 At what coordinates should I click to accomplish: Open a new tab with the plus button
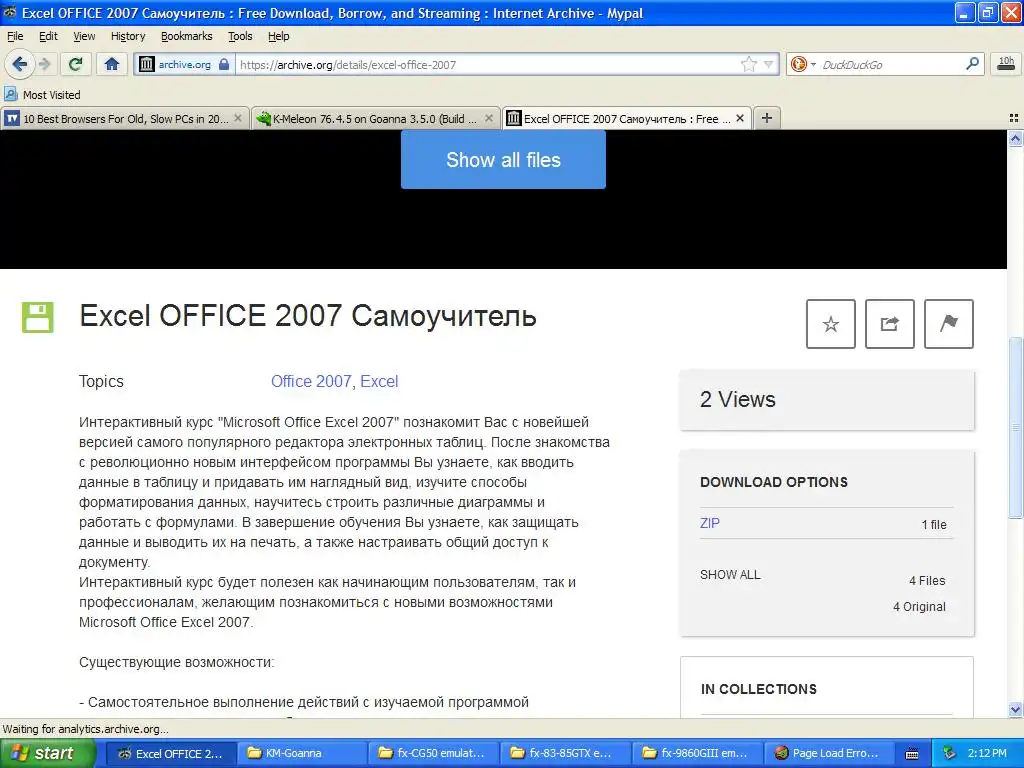click(767, 118)
